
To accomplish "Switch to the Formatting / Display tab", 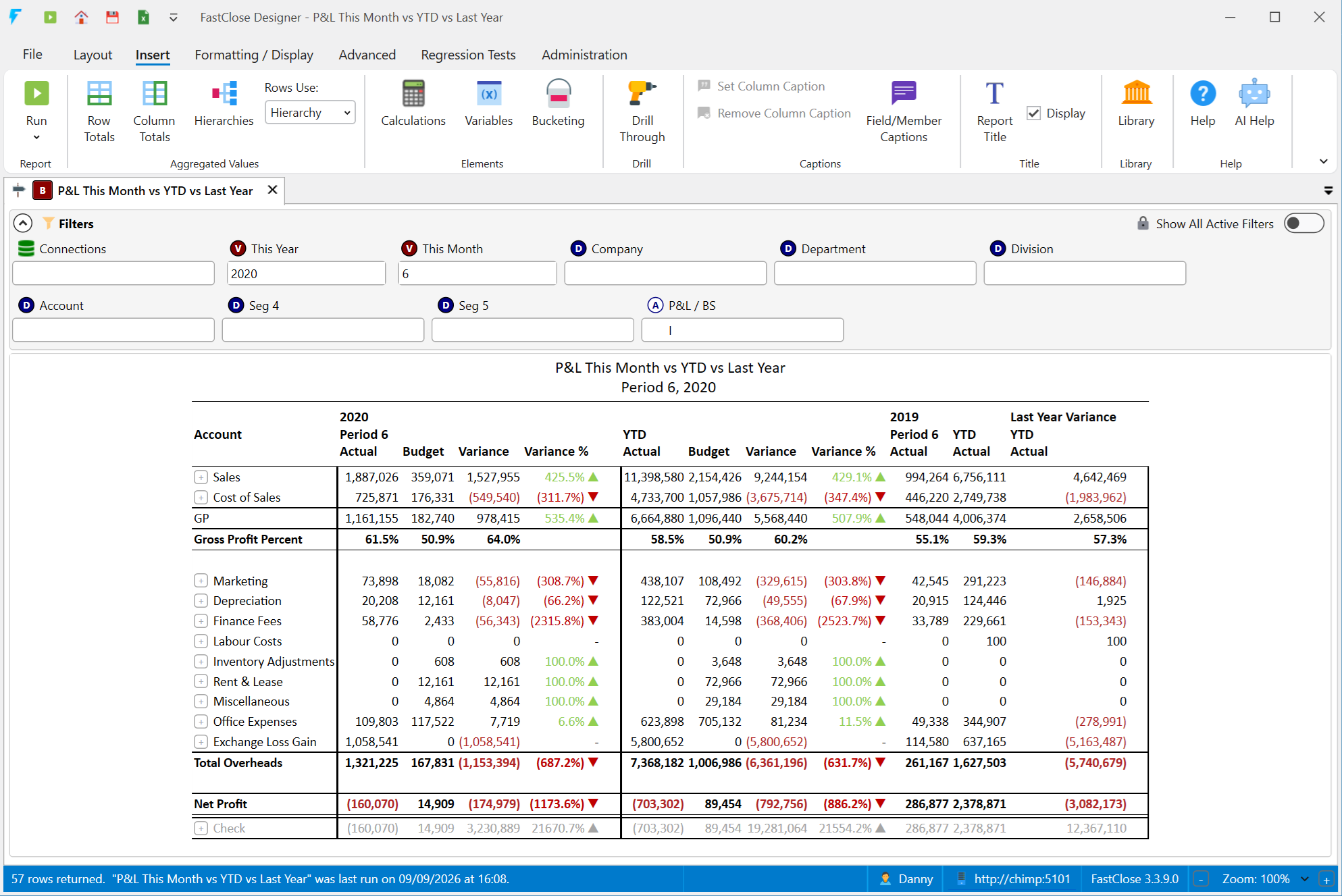I will tap(254, 55).
